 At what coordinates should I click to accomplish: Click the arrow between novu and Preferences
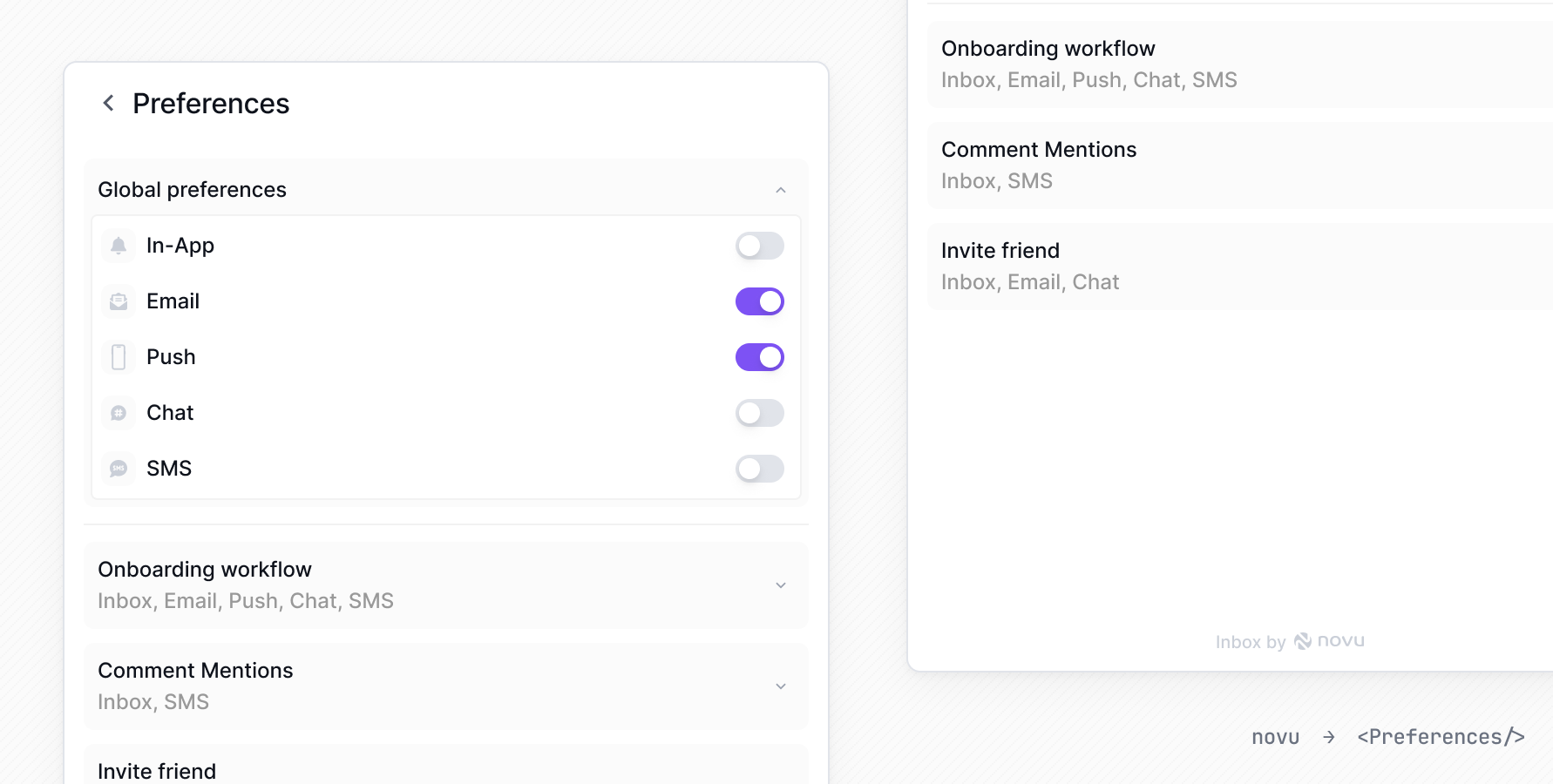coord(1328,736)
